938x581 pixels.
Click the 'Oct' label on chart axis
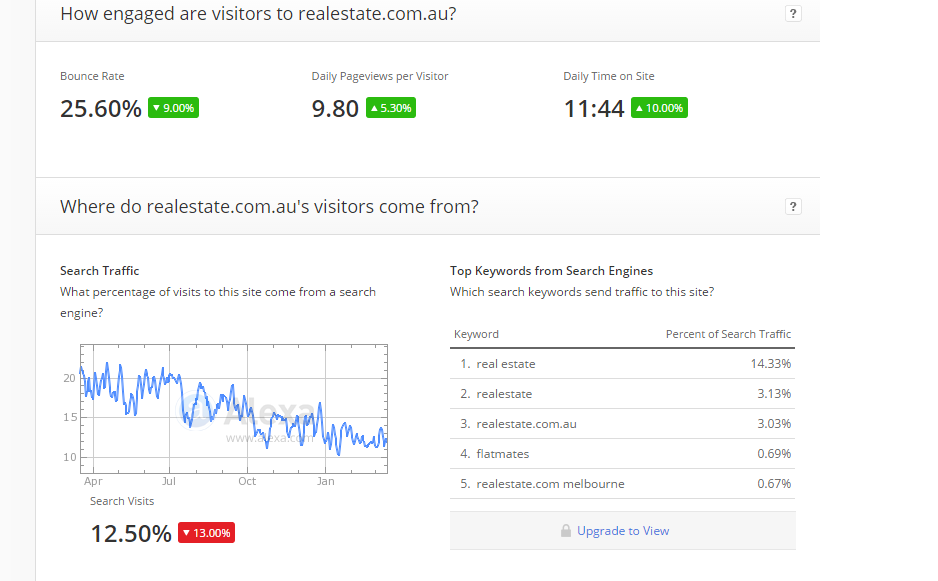(x=247, y=481)
